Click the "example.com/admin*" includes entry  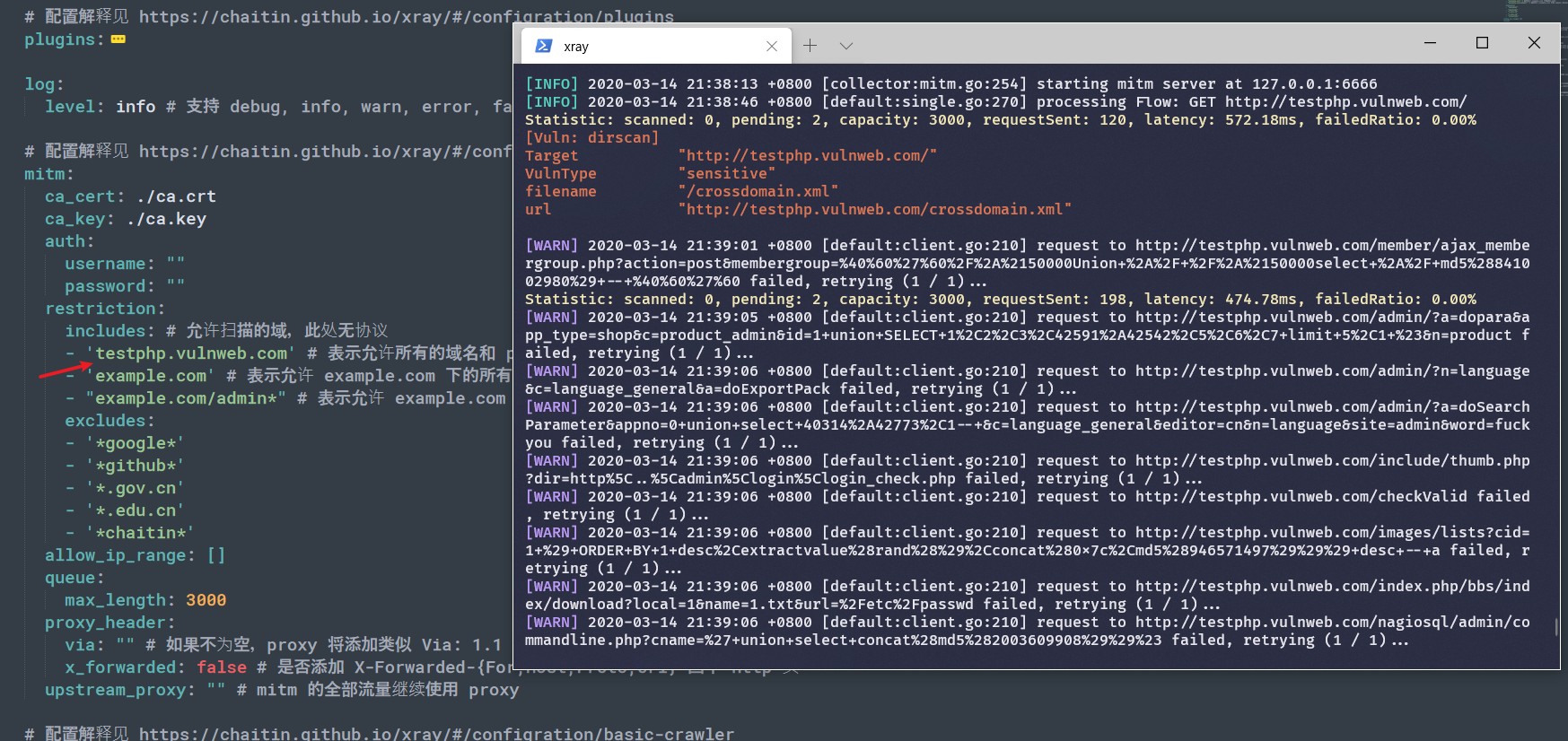[186, 398]
